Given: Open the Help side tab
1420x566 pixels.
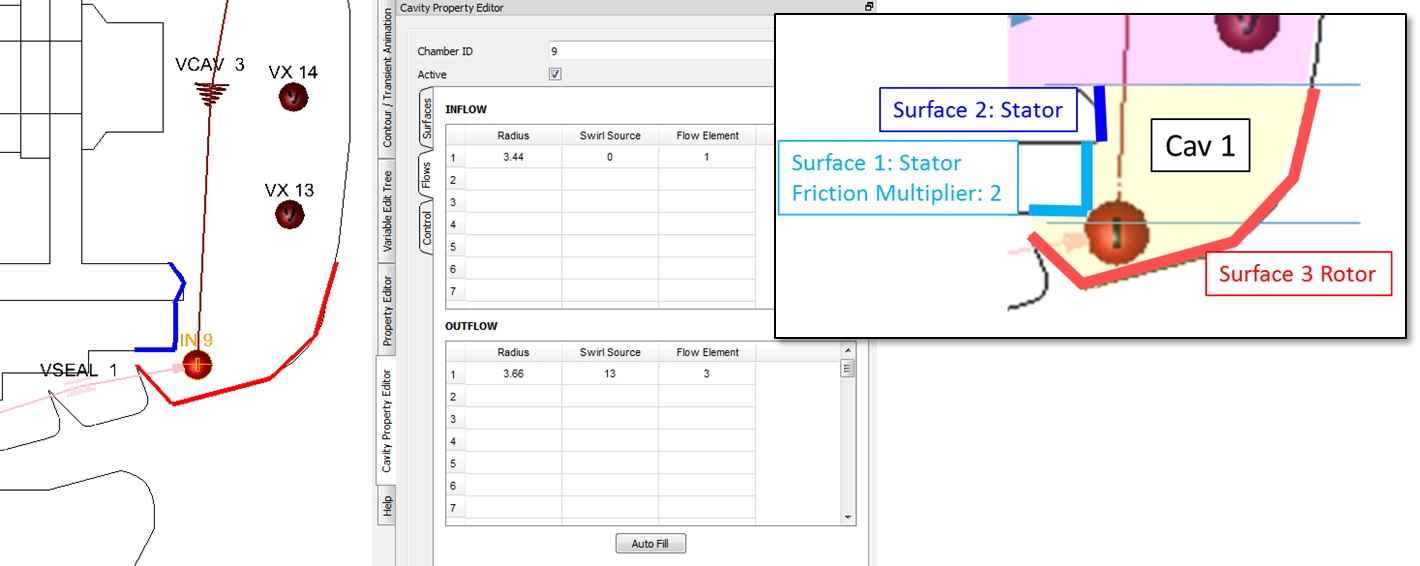Looking at the screenshot, I should coord(387,505).
